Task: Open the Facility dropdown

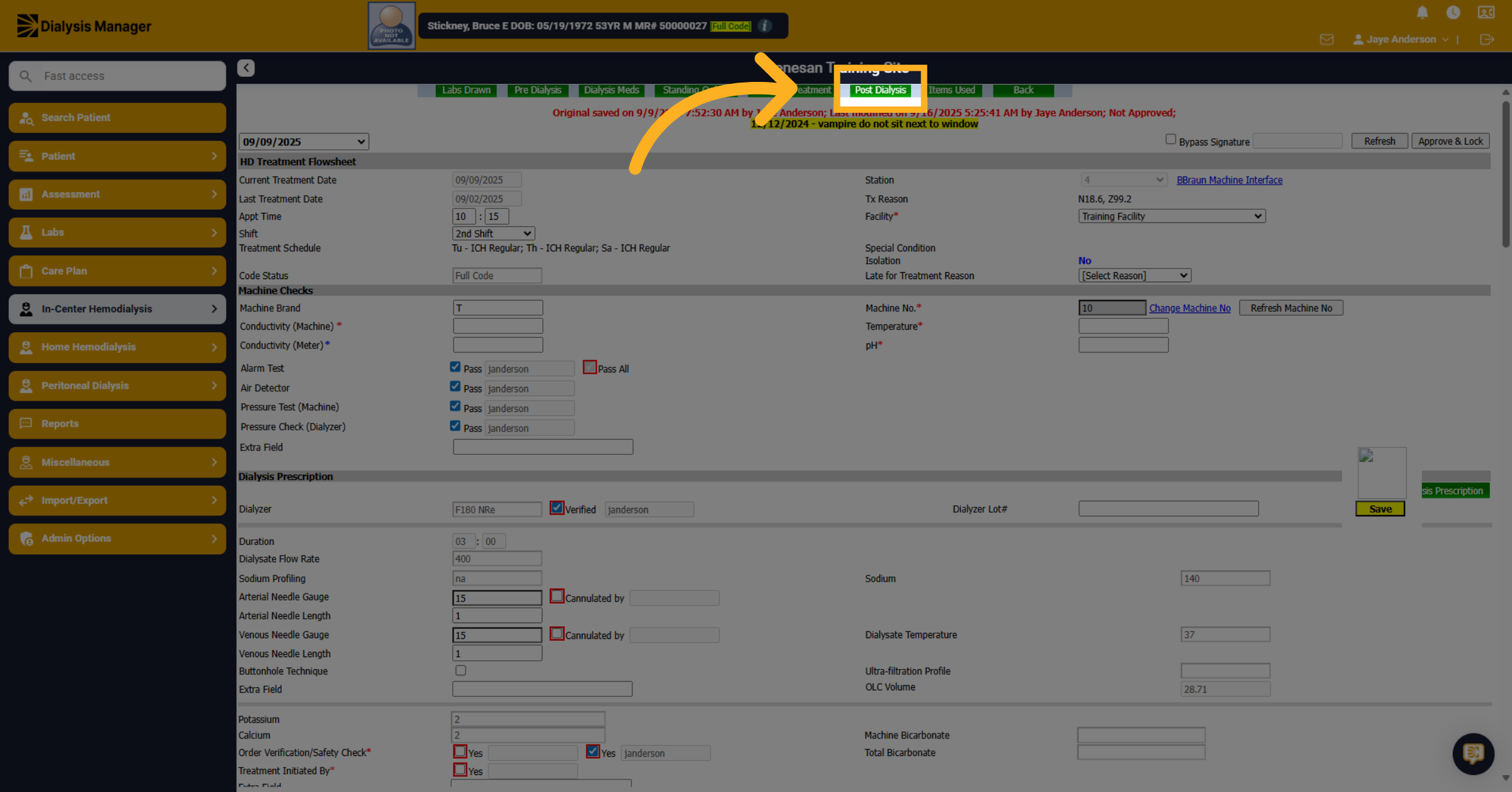Action: (1172, 216)
